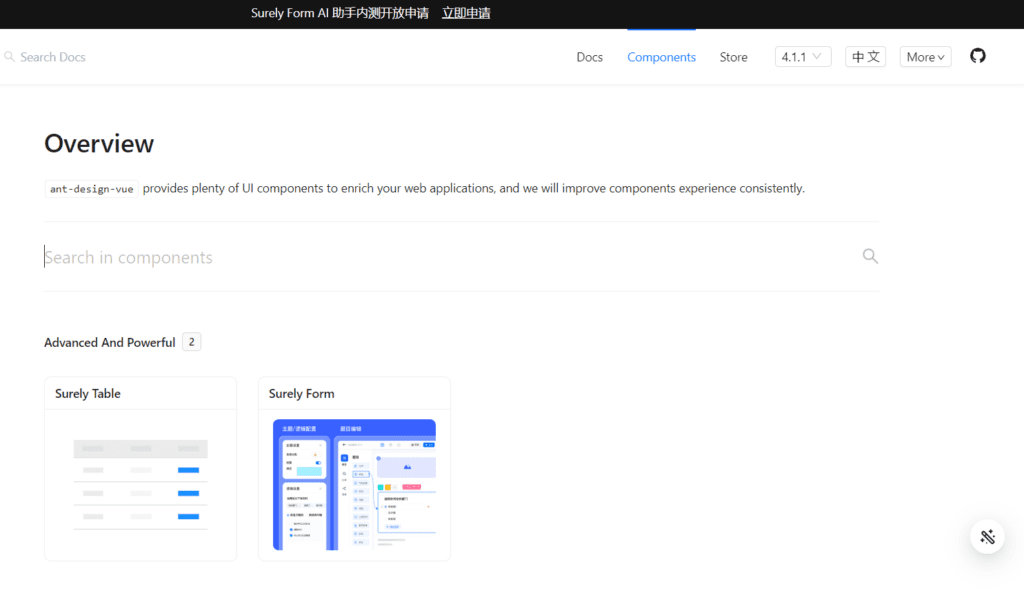Image resolution: width=1024 pixels, height=591 pixels.
Task: Click the Advanced And Powerful count badge
Action: pyautogui.click(x=191, y=342)
